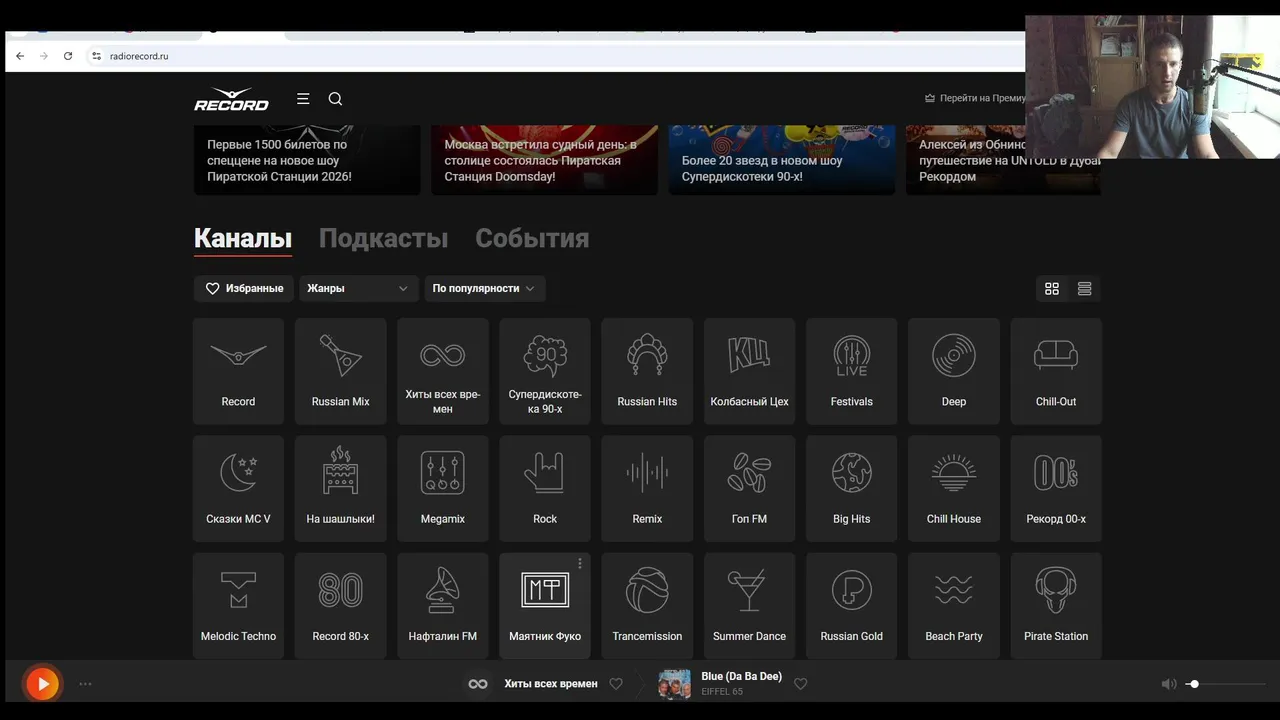
Task: Open the Russian Gold channel
Action: (852, 606)
